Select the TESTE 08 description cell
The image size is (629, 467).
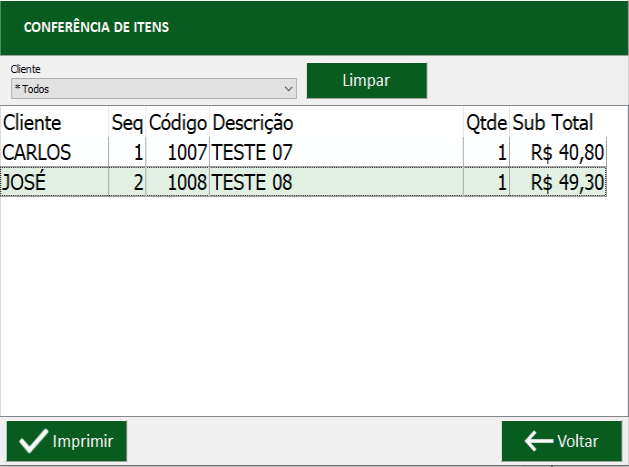(x=336, y=182)
